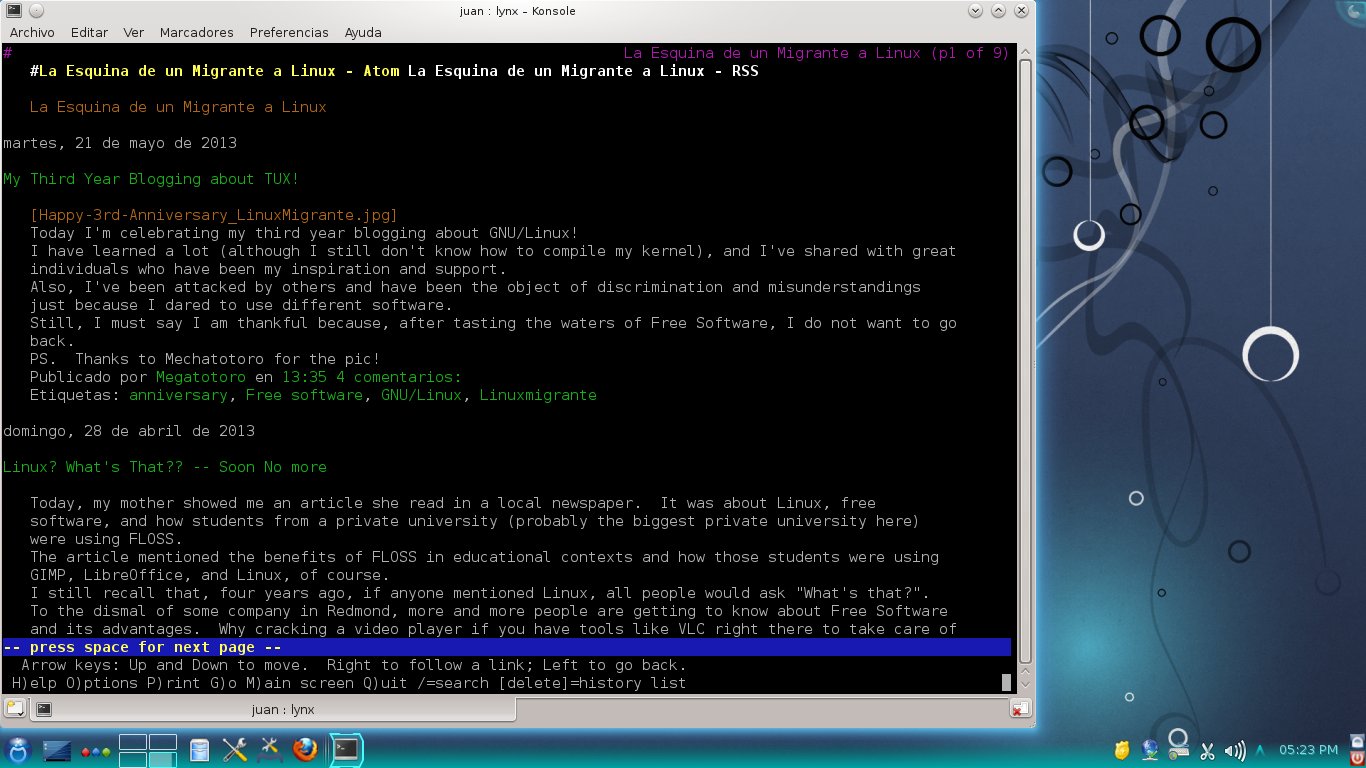Viewport: 1366px width, 768px height.
Task: Open the wrench and screwdriver settings icon
Action: coord(235,749)
